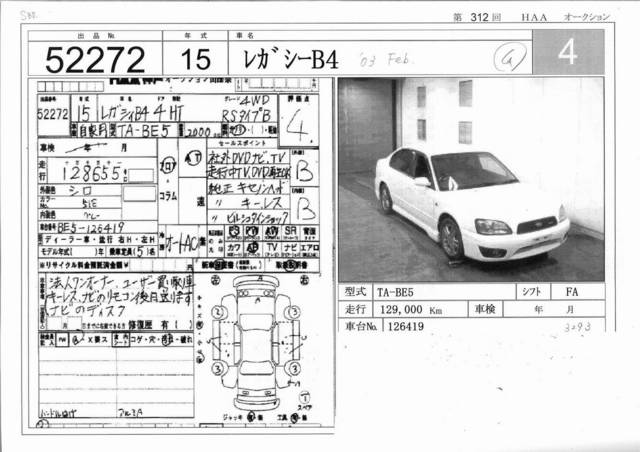Image resolution: width=640 pixels, height=452 pixels.
Task: Click the ナビ equipment box
Action: (x=290, y=248)
